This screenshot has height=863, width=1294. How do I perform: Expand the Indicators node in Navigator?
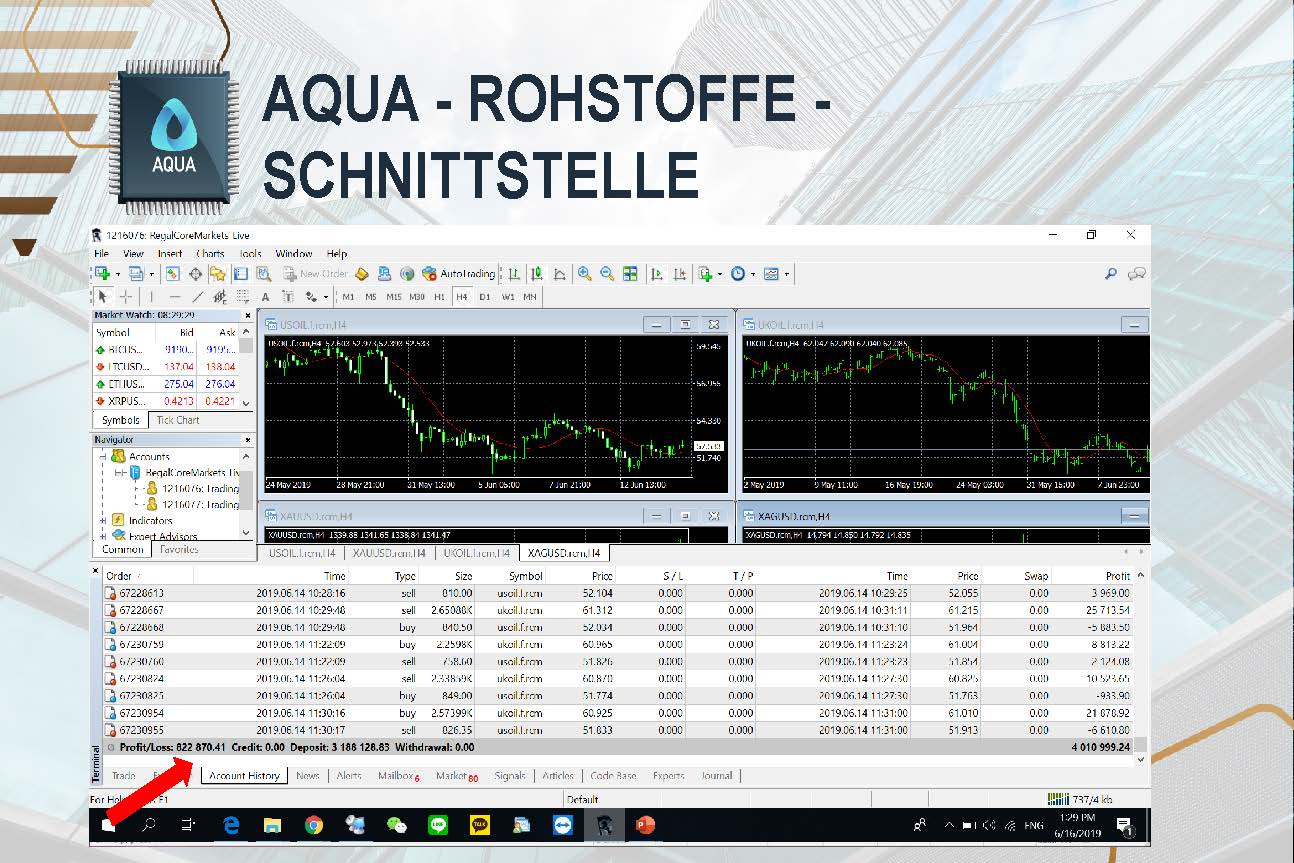coord(103,520)
